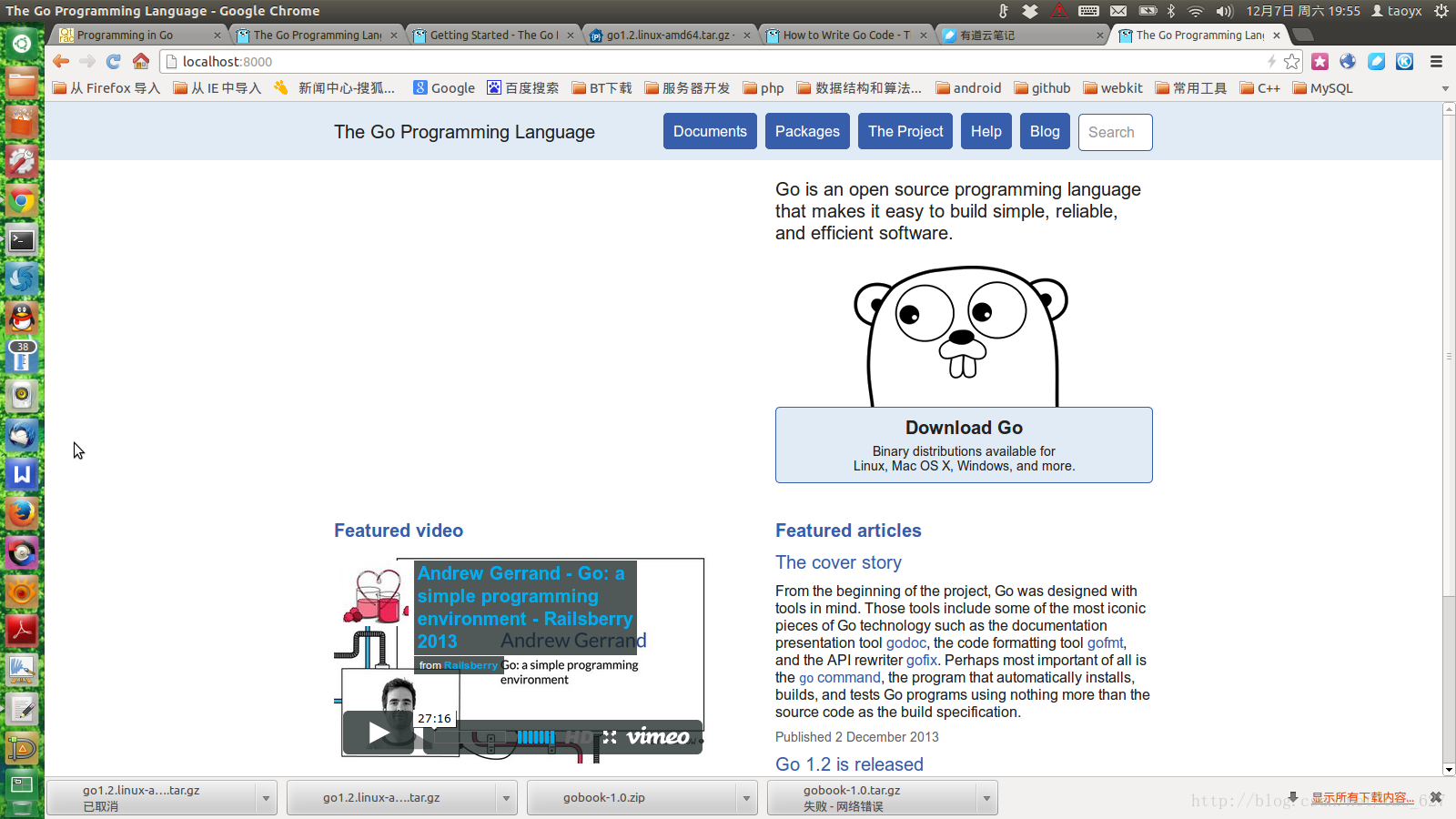Open the C++ bookmarks folder
The image size is (1456, 819).
(1260, 88)
